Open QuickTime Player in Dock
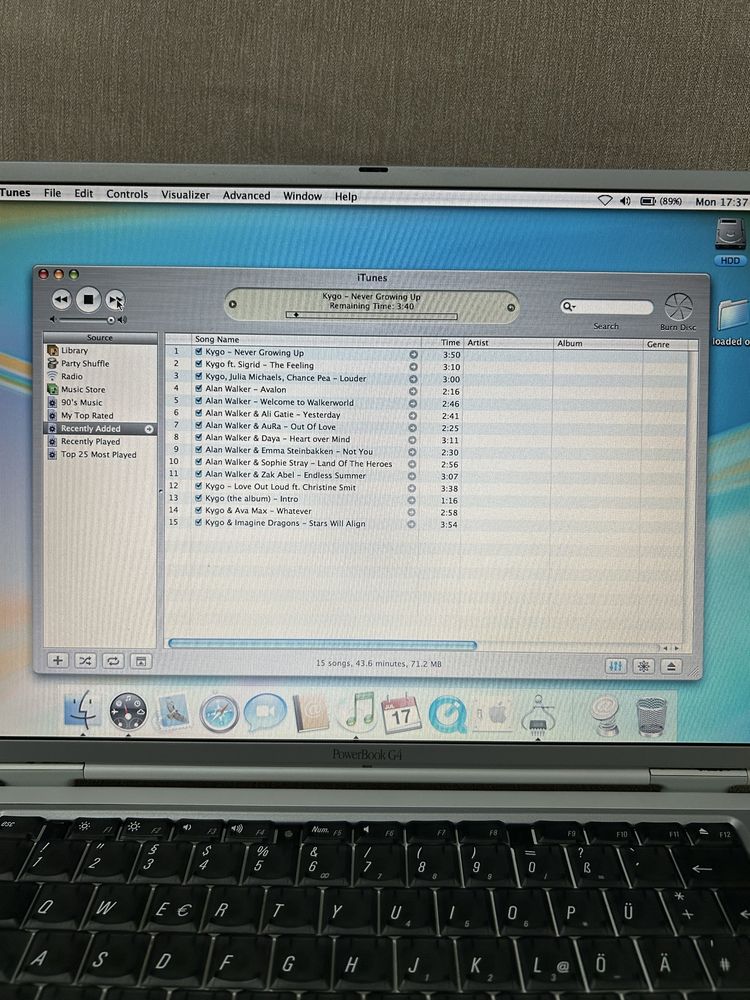The image size is (750, 1000). point(447,714)
